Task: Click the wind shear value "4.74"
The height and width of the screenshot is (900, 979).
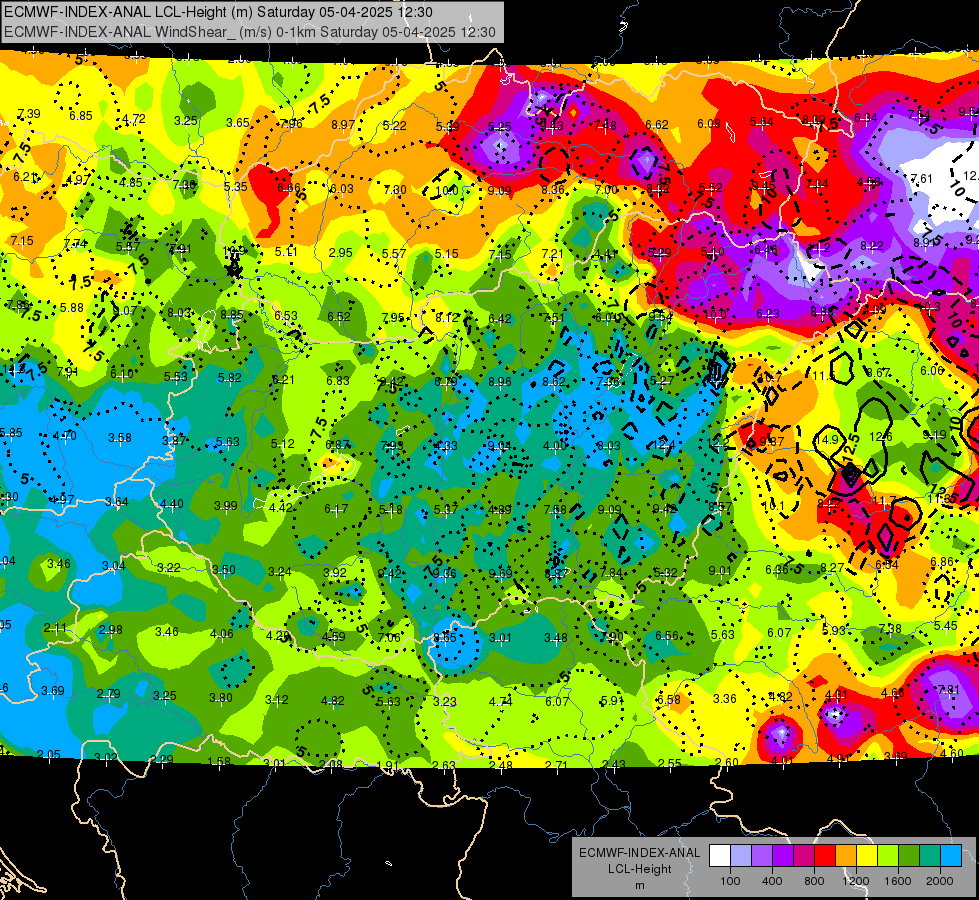Action: click(x=501, y=701)
